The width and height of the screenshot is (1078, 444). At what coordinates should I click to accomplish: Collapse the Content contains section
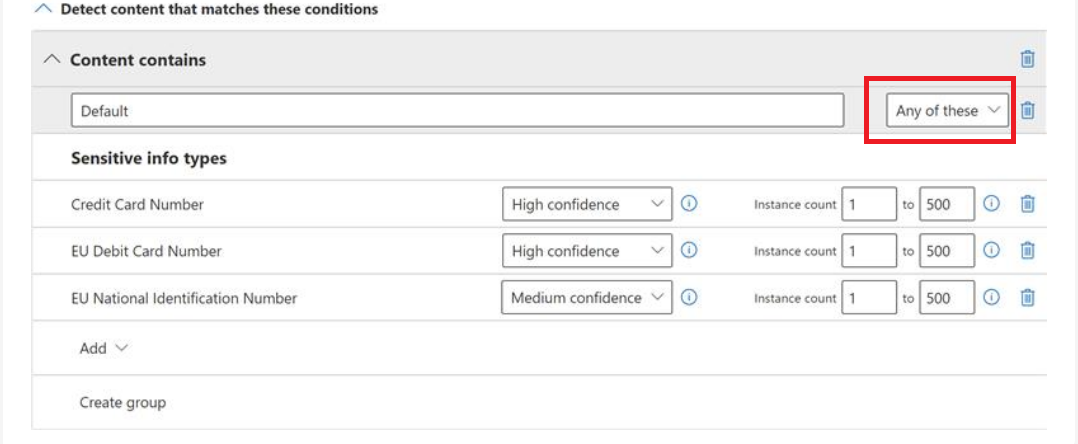52,60
